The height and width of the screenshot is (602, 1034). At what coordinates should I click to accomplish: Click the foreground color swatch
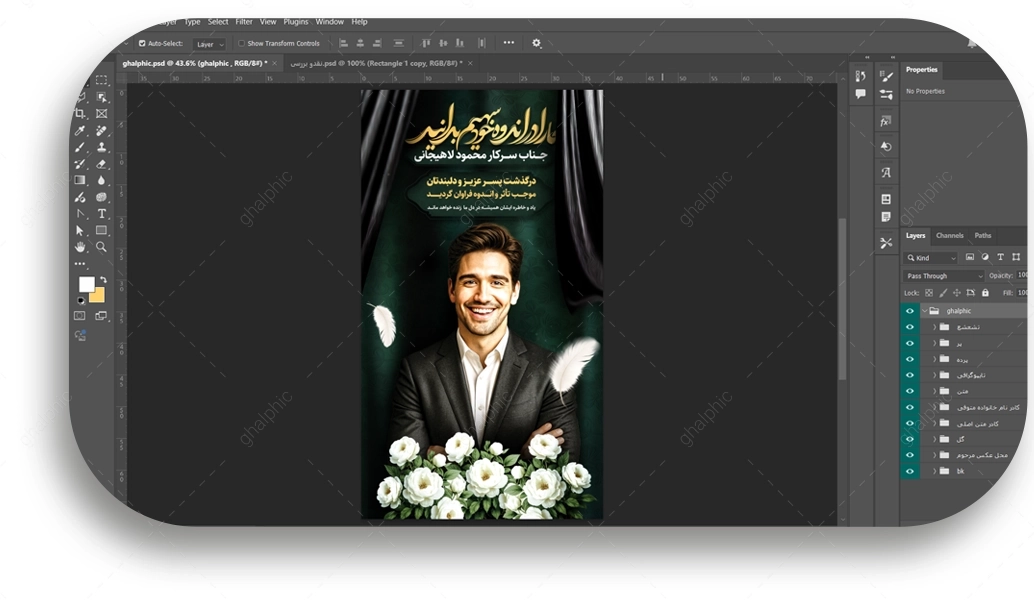click(86, 284)
